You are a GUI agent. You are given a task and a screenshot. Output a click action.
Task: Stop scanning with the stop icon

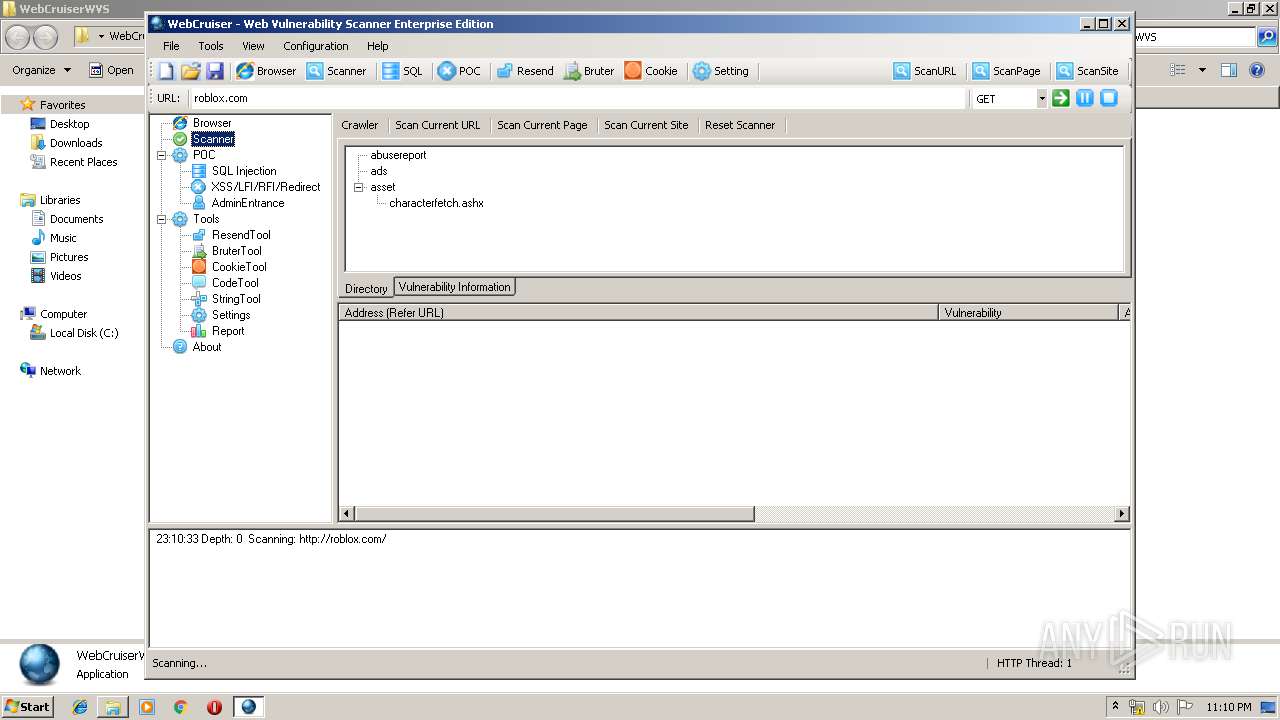(x=1109, y=98)
